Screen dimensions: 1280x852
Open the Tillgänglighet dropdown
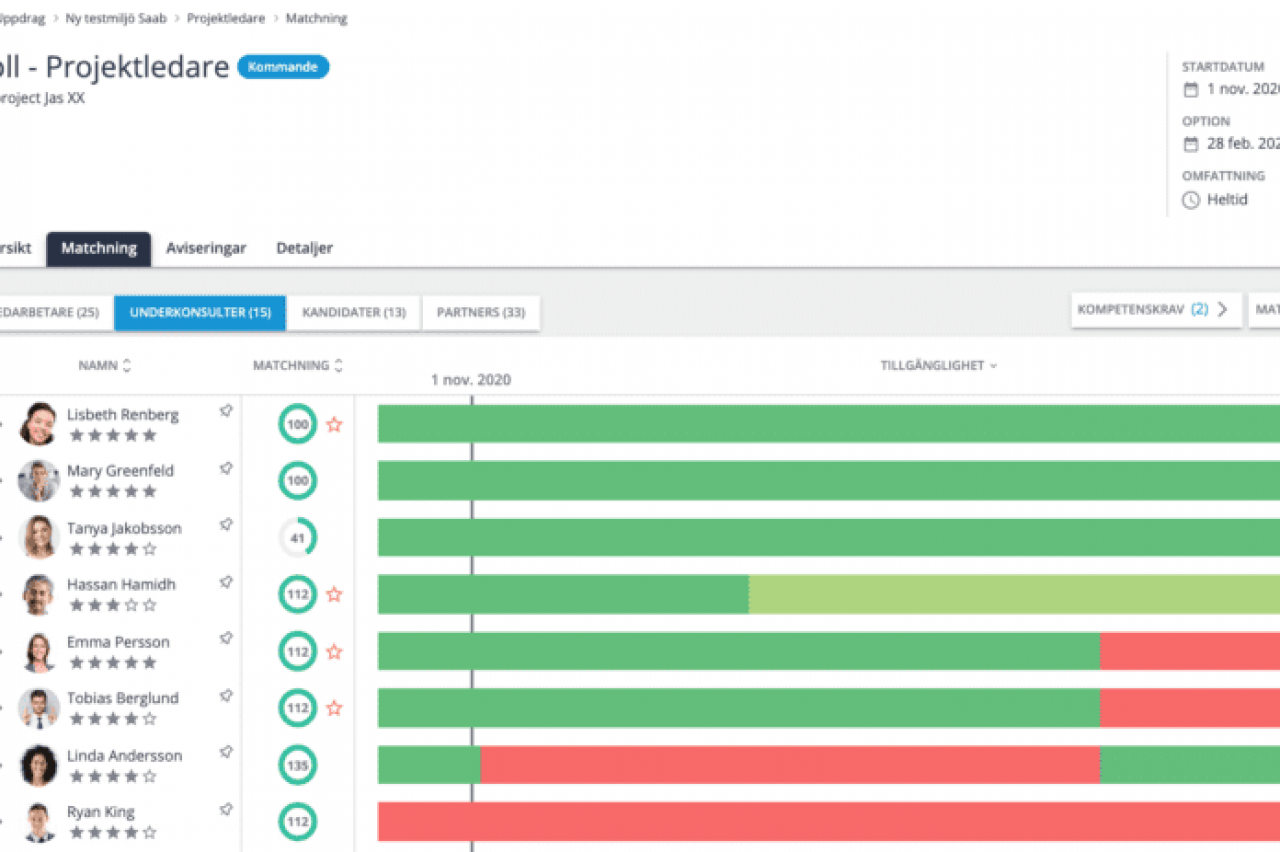tap(939, 366)
